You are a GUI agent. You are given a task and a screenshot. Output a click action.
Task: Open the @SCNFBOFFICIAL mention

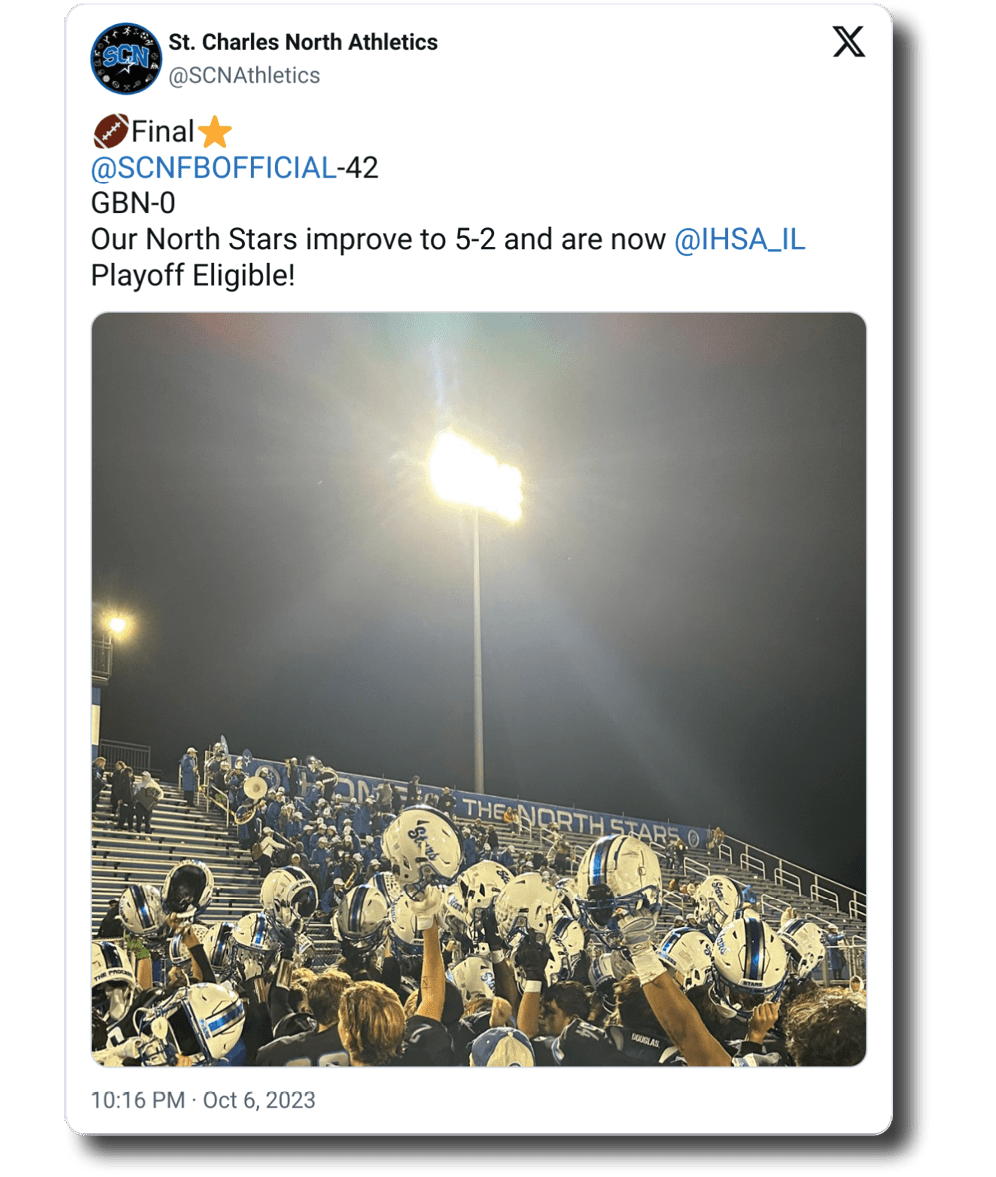coord(213,168)
